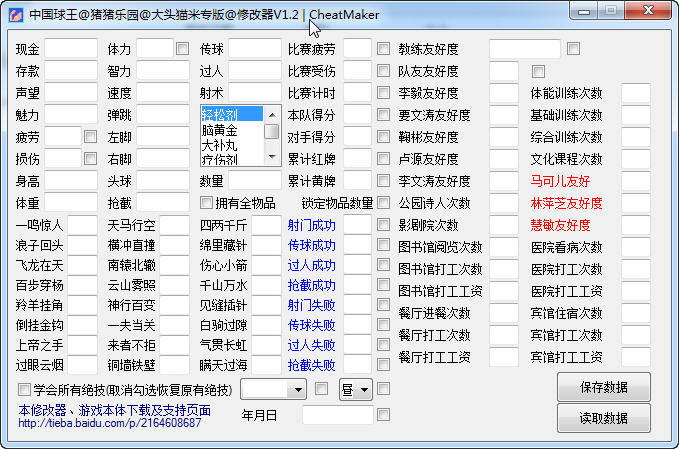Click the 保存数据 button
The image size is (679, 449).
(604, 387)
